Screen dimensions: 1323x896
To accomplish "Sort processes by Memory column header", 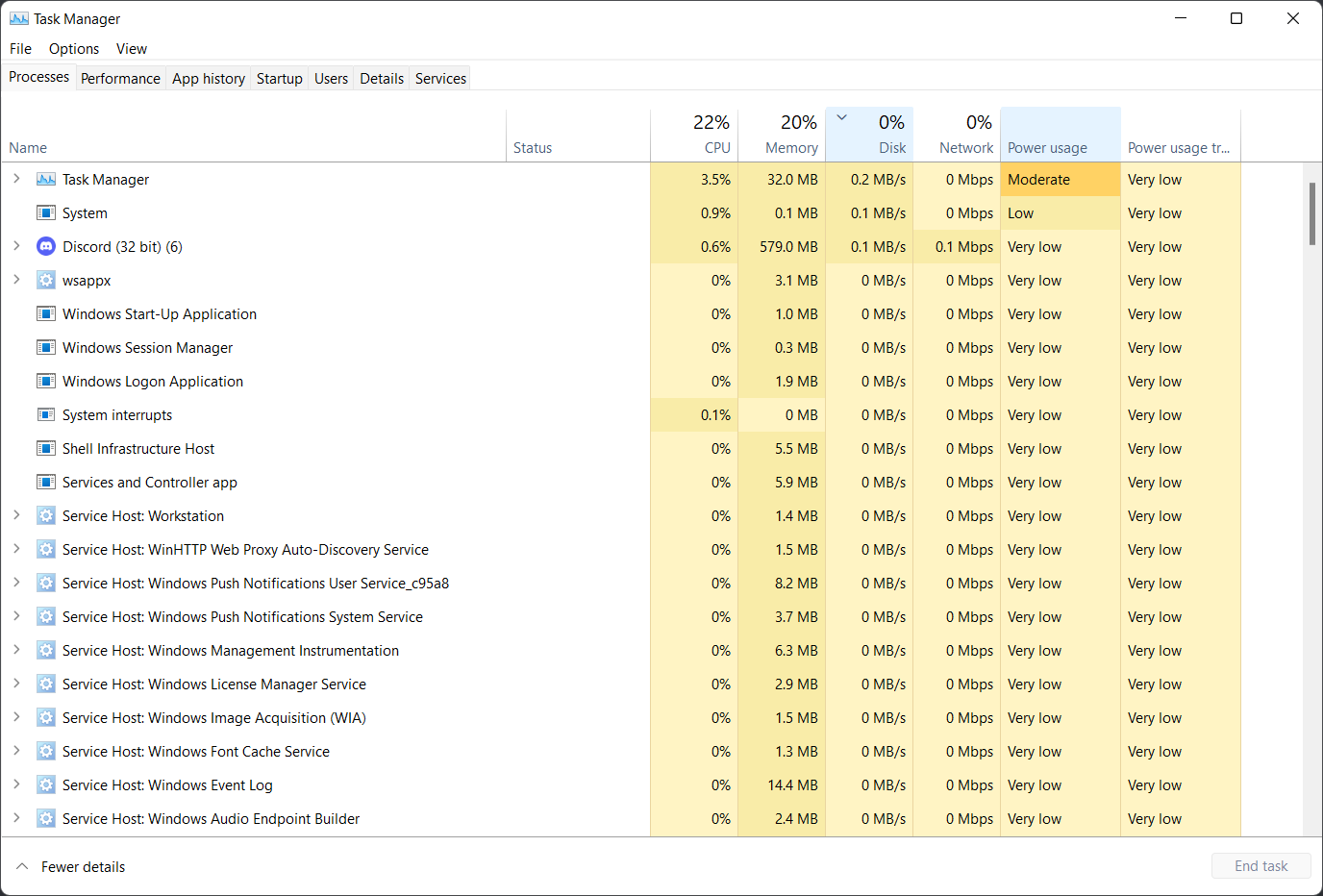I will pyautogui.click(x=782, y=135).
